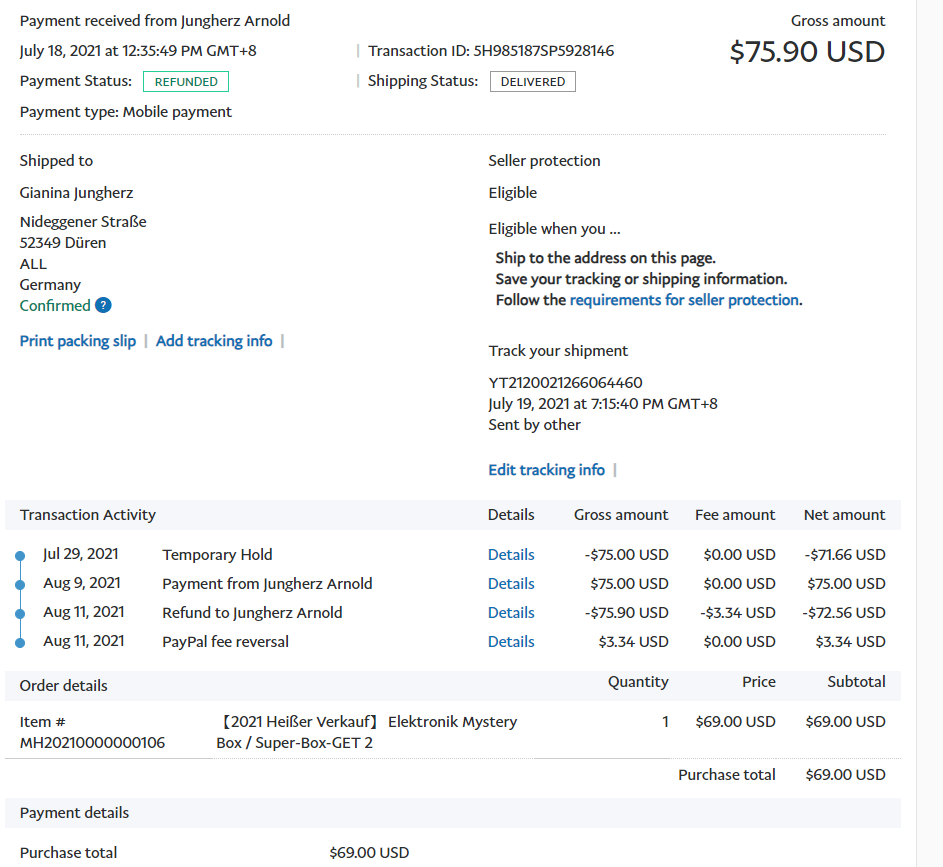Image resolution: width=943 pixels, height=867 pixels.
Task: View Details for Payment from Jungherz Arnold
Action: click(x=511, y=584)
